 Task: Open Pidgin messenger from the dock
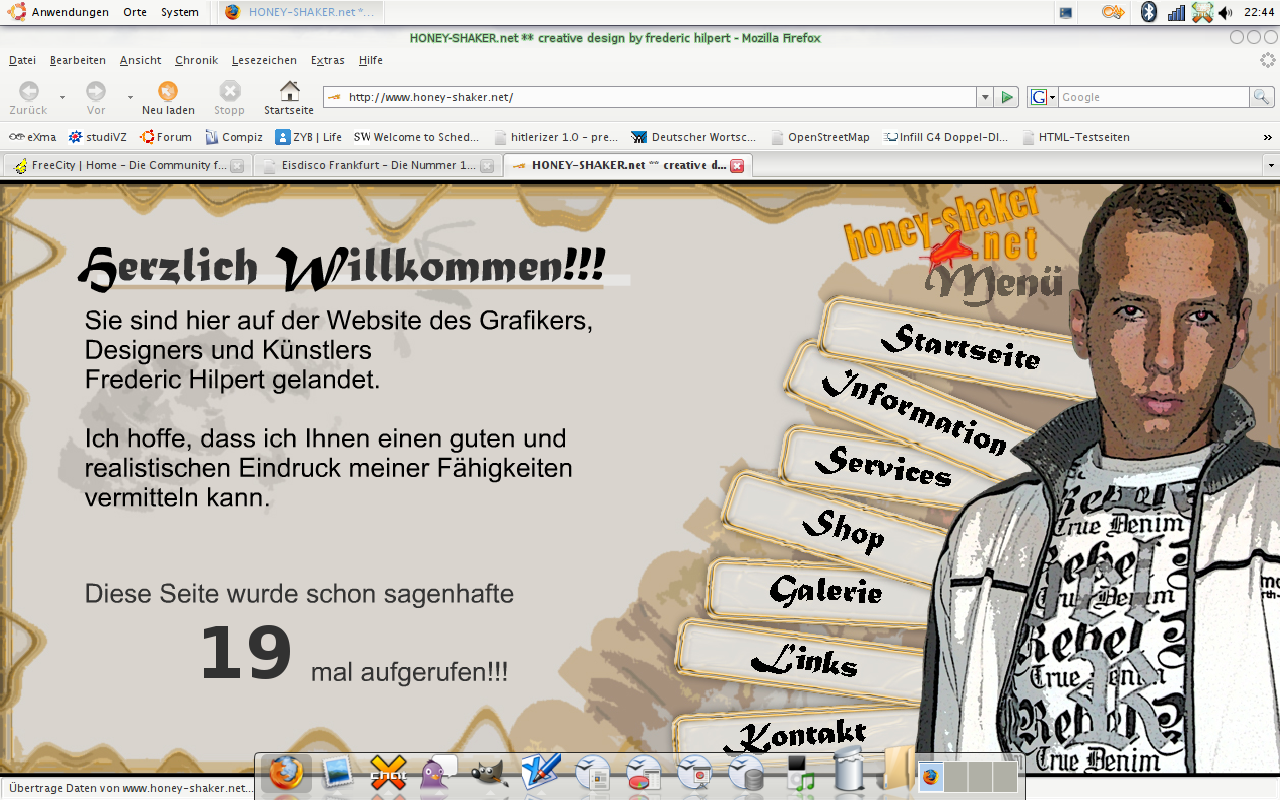pos(436,774)
